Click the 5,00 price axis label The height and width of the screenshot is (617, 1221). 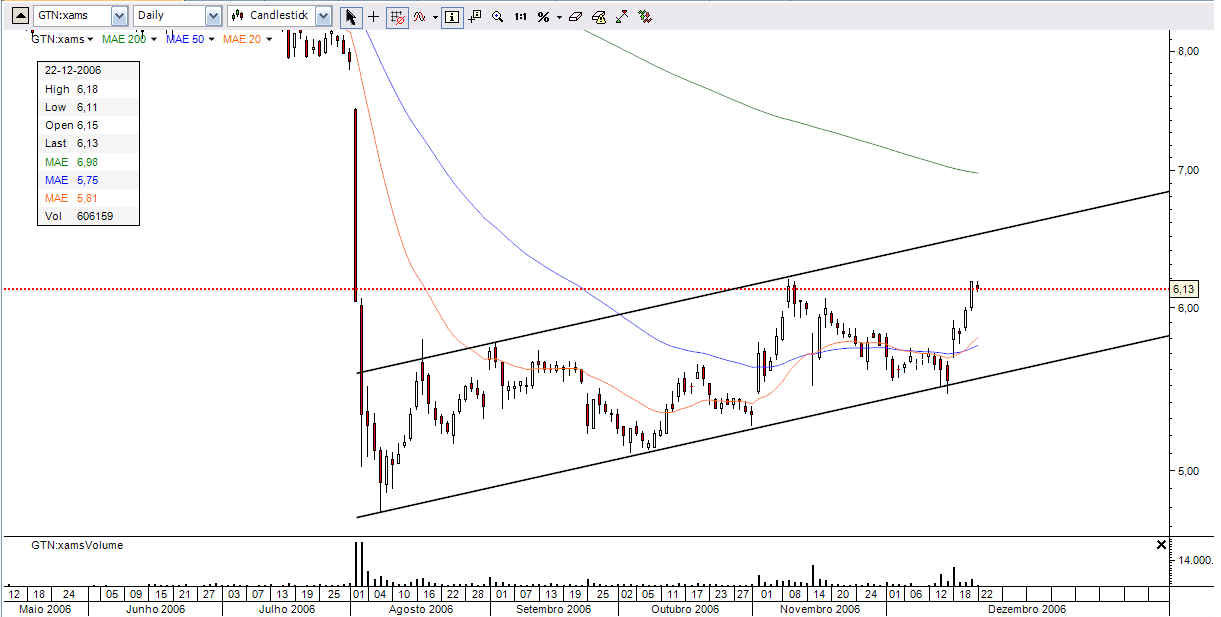1187,471
